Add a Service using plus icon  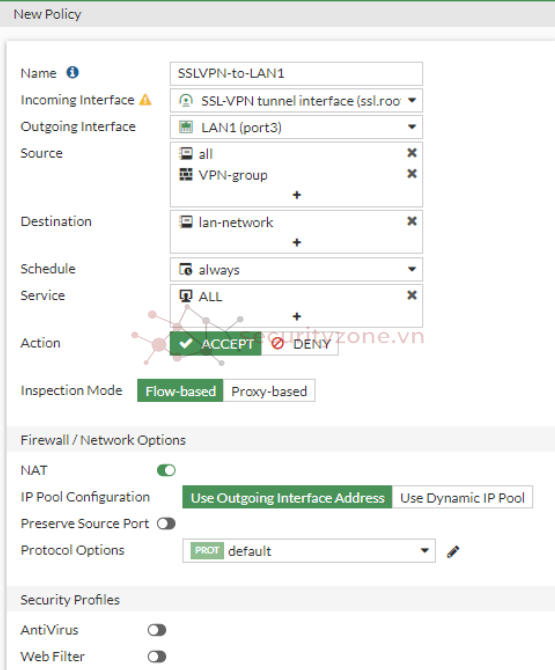pos(297,317)
